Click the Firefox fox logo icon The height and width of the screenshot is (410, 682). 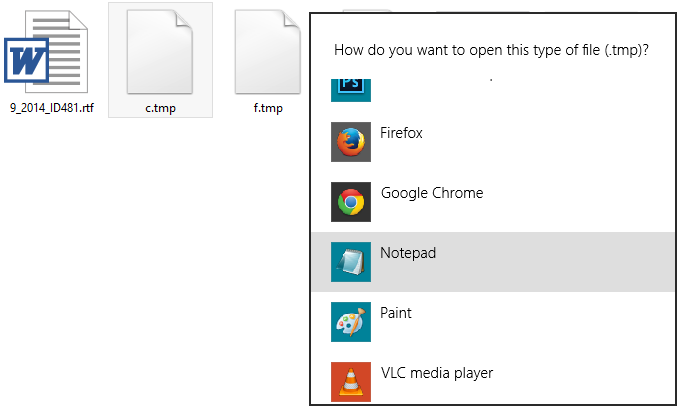(351, 142)
